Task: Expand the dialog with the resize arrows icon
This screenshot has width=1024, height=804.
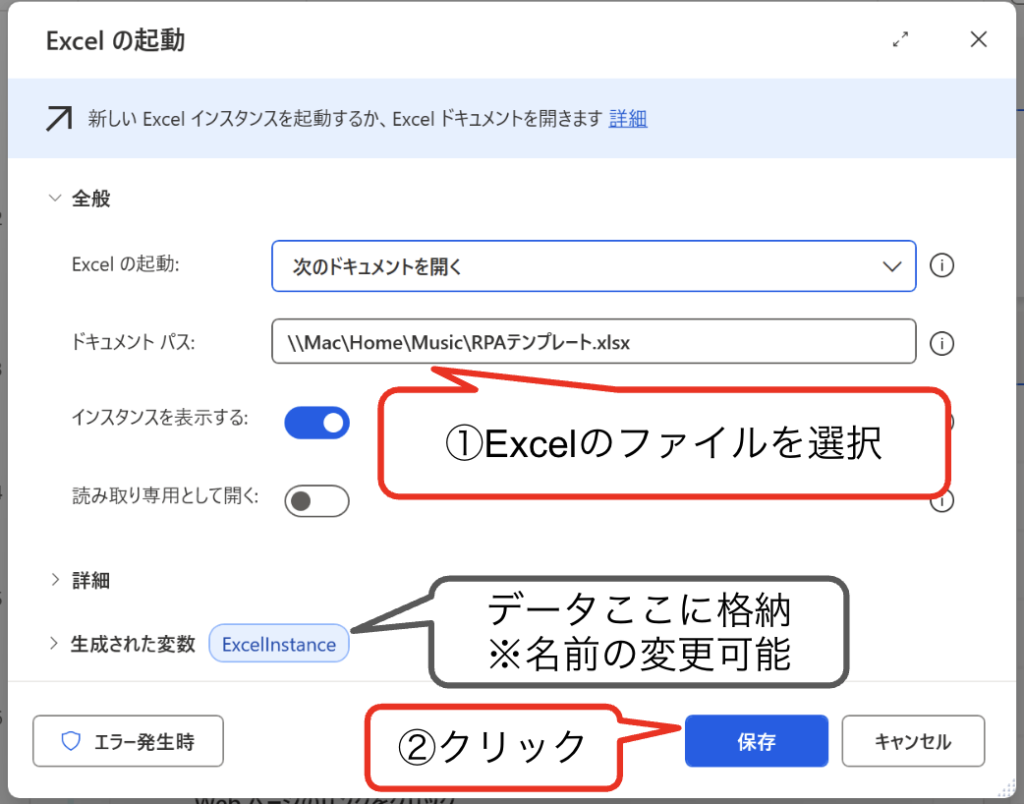Action: (x=901, y=40)
